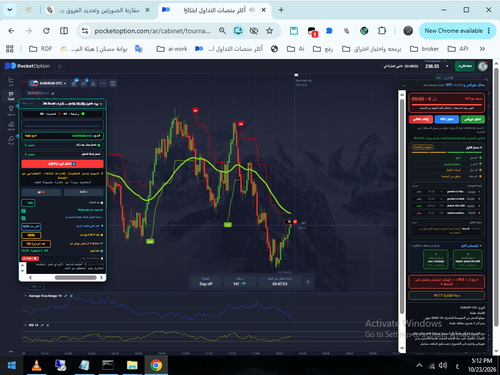The height and width of the screenshot is (375, 500).
Task: Open the broker bookmarks folder
Action: (x=424, y=49)
